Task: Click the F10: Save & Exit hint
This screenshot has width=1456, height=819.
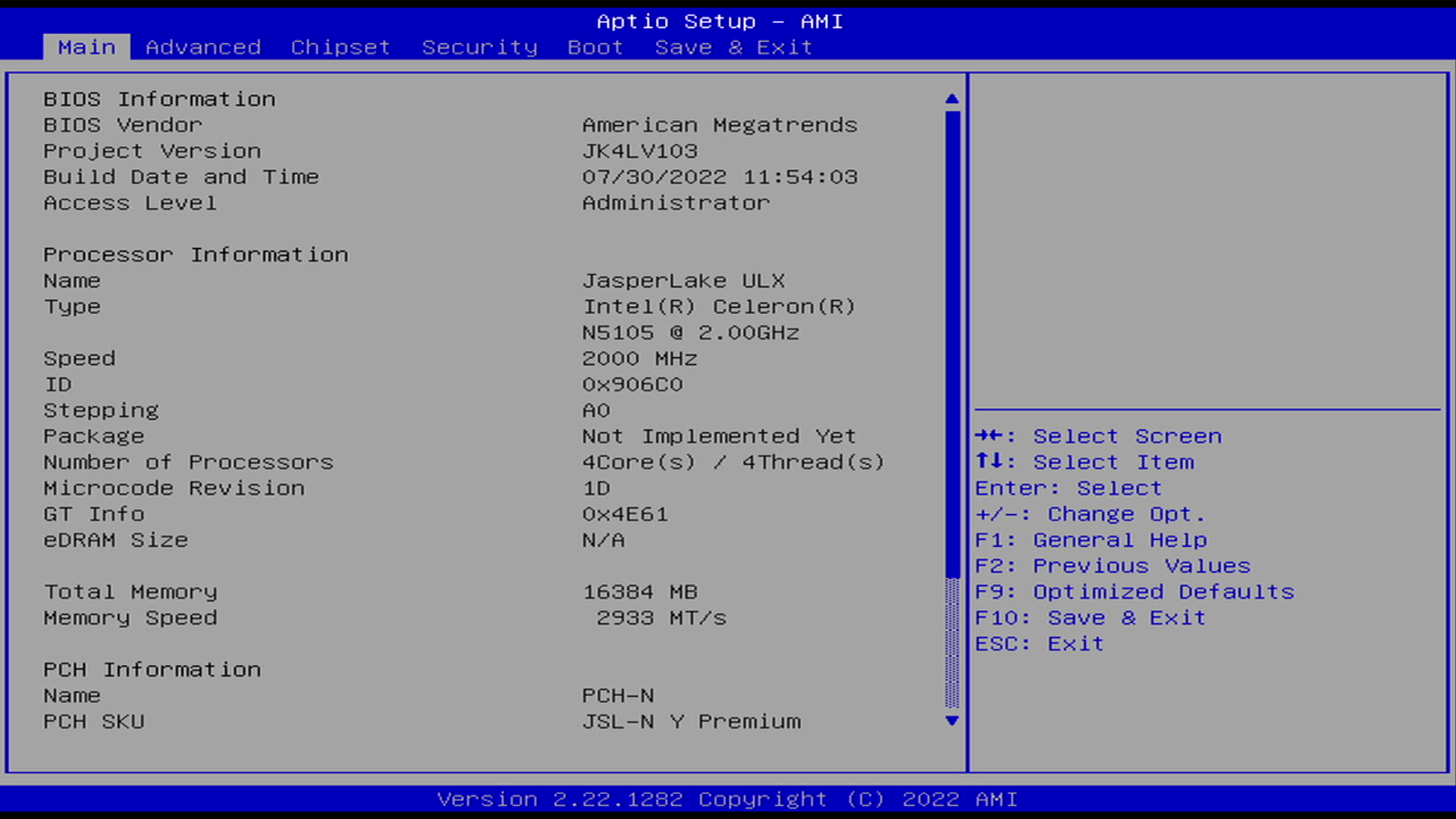Action: click(1090, 617)
